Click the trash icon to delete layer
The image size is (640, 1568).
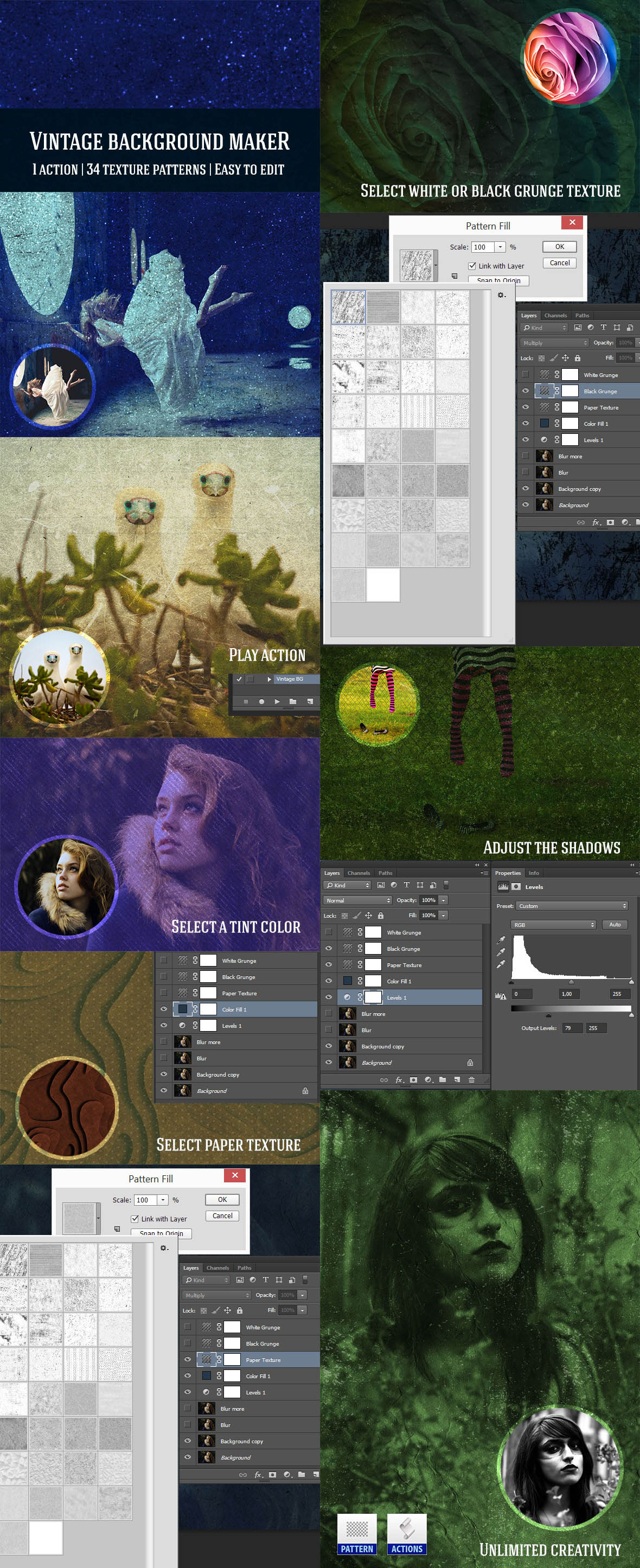point(471,1079)
